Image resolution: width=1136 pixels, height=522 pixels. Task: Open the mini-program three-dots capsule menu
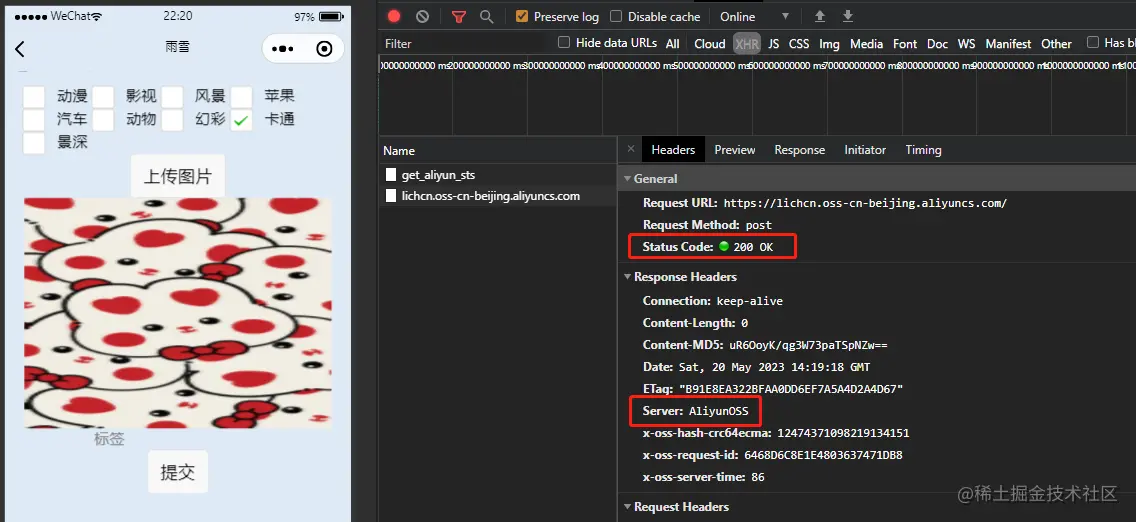[282, 49]
